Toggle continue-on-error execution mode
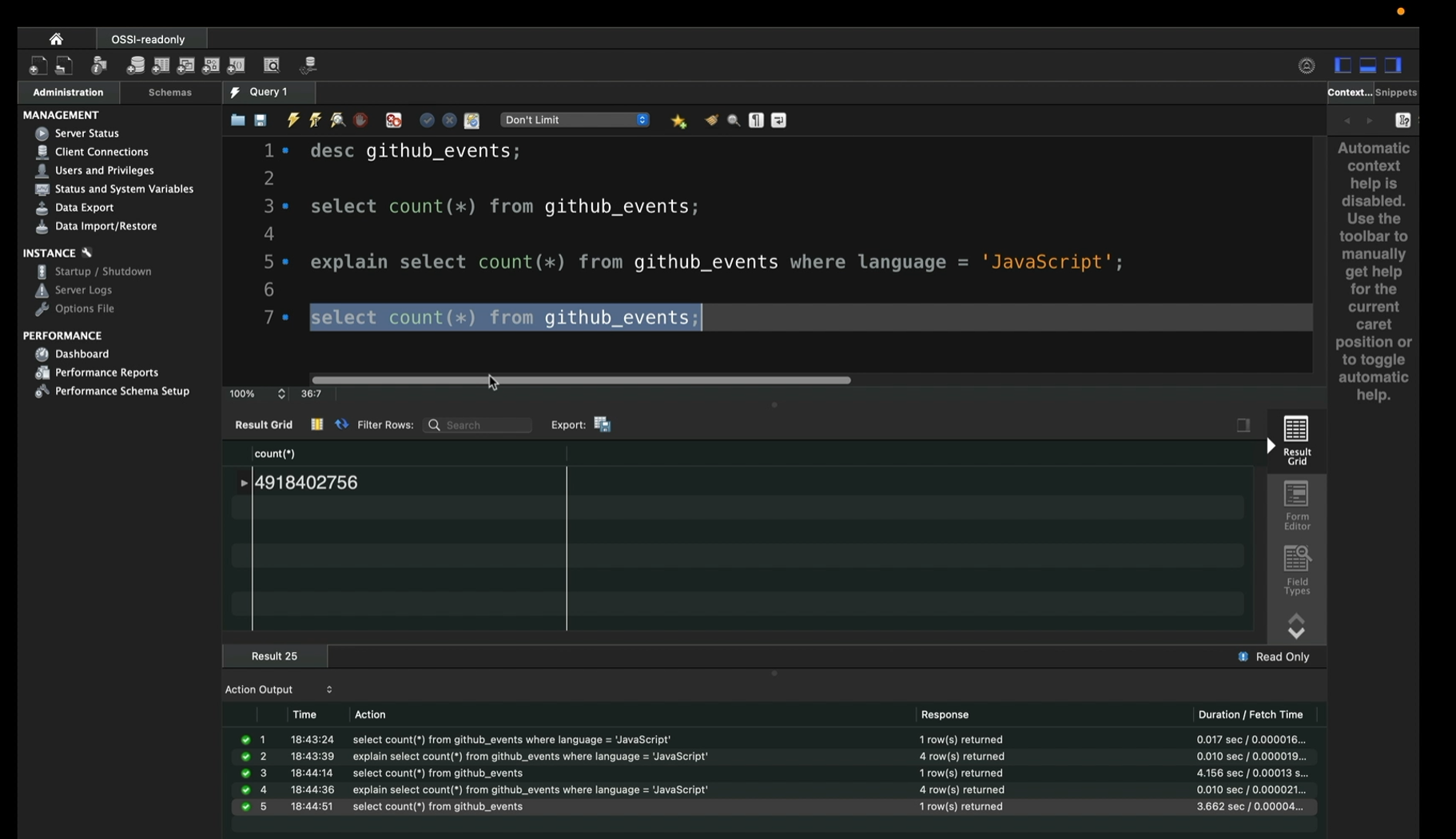1456x839 pixels. [394, 120]
